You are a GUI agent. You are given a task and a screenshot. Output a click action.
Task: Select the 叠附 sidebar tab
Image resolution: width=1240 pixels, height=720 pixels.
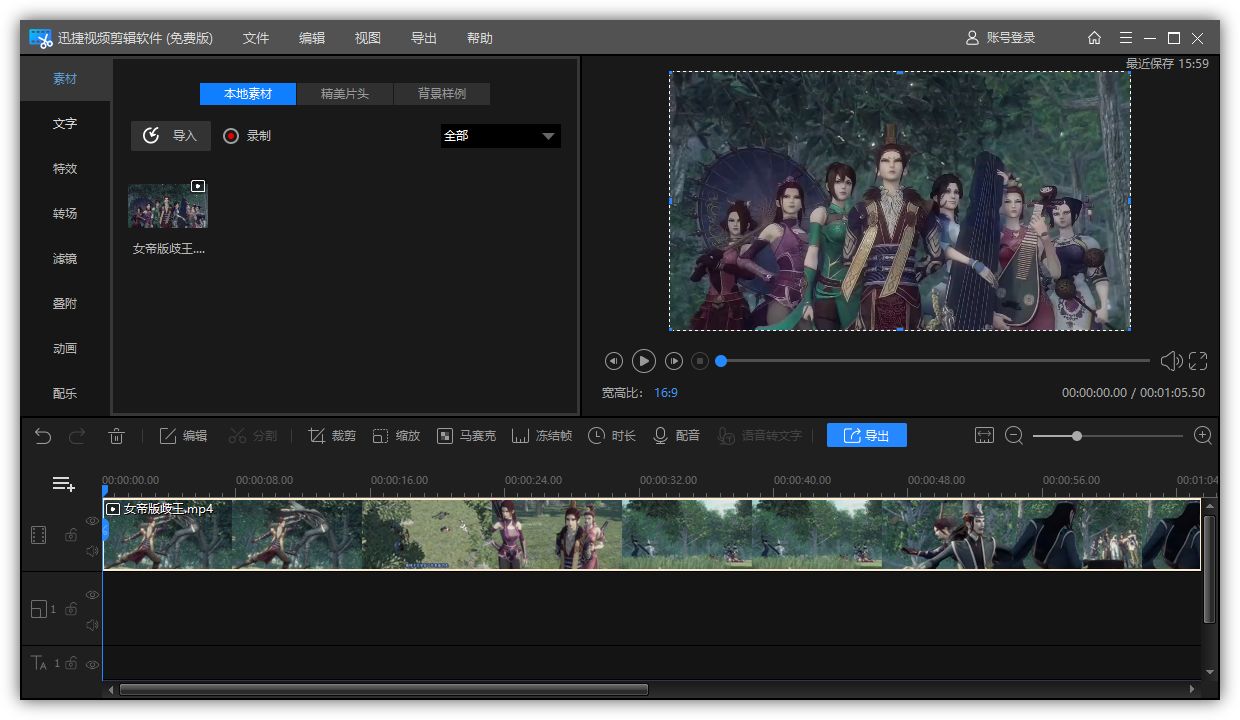[65, 304]
